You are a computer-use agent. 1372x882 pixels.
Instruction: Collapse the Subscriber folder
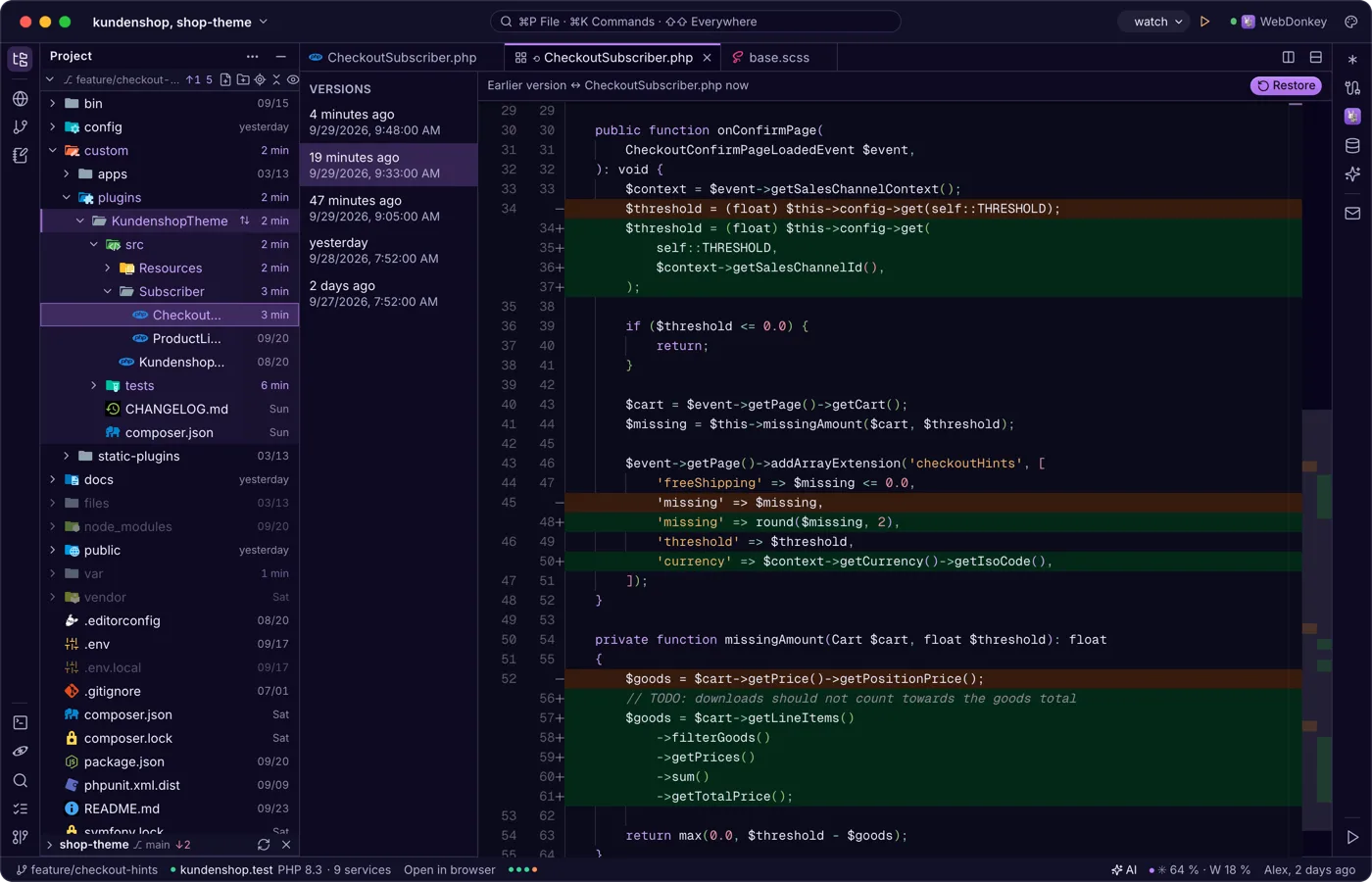pyautogui.click(x=108, y=291)
